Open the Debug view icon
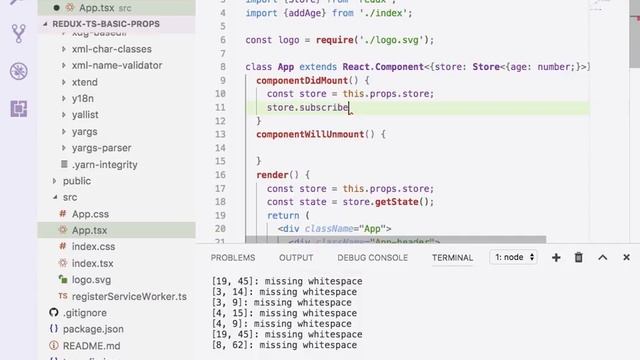Image resolution: width=640 pixels, height=360 pixels. (18, 71)
